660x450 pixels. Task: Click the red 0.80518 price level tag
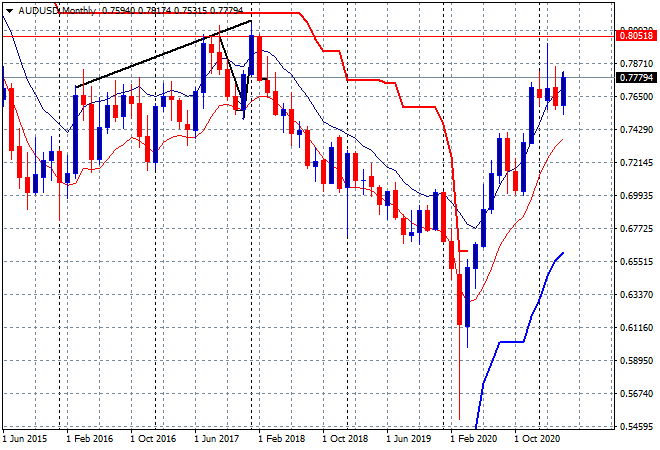tap(636, 35)
